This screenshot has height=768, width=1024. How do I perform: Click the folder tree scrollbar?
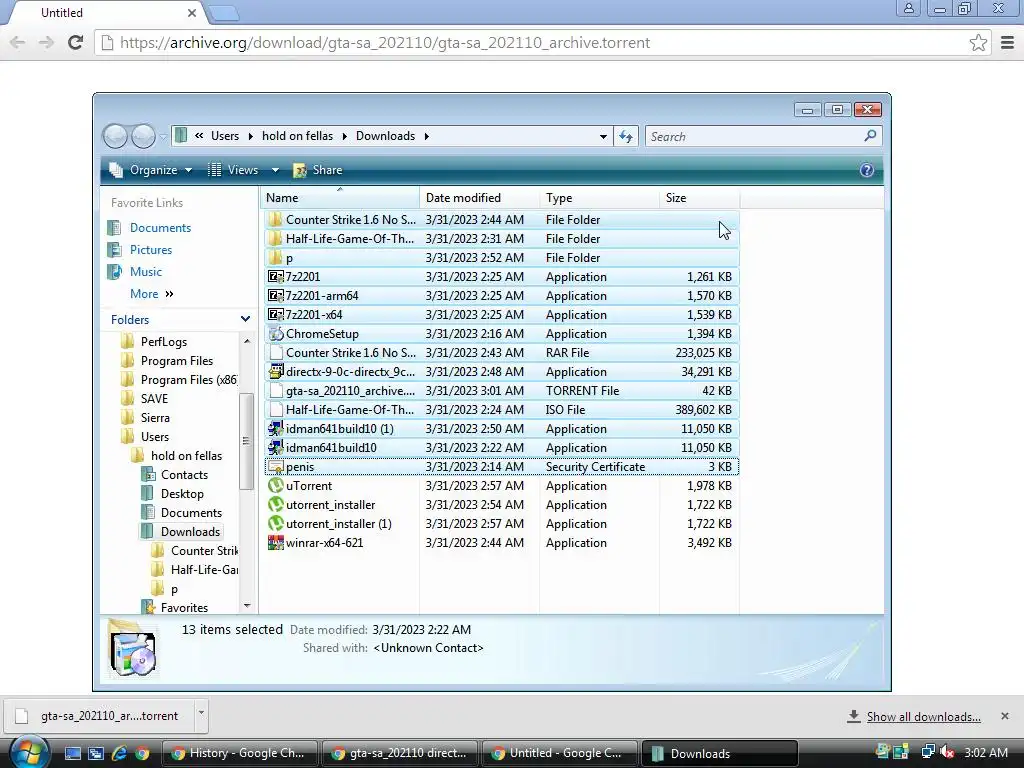coord(246,441)
